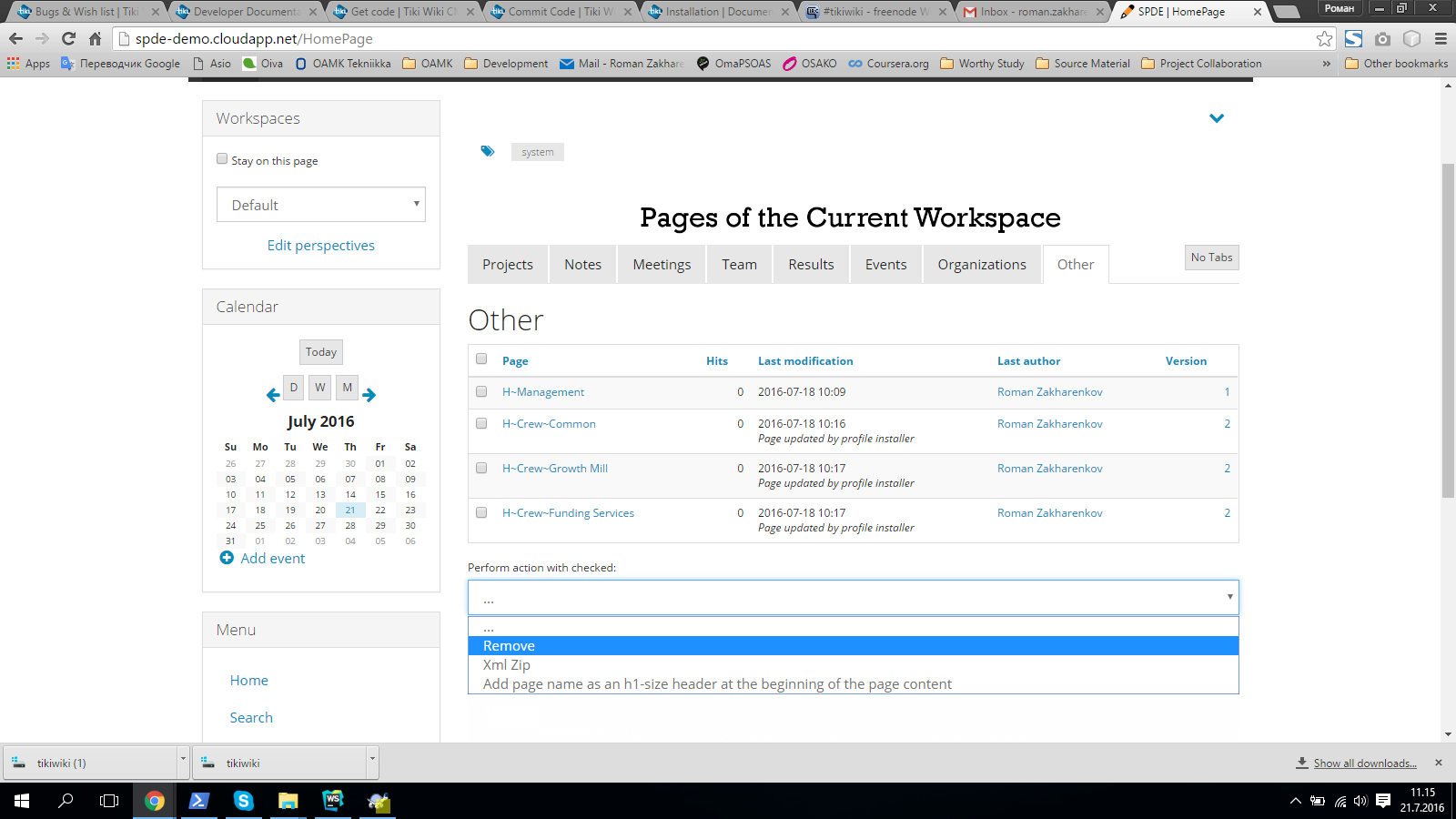Click the blue tags icon beside system
The width and height of the screenshot is (1456, 819).
(488, 151)
